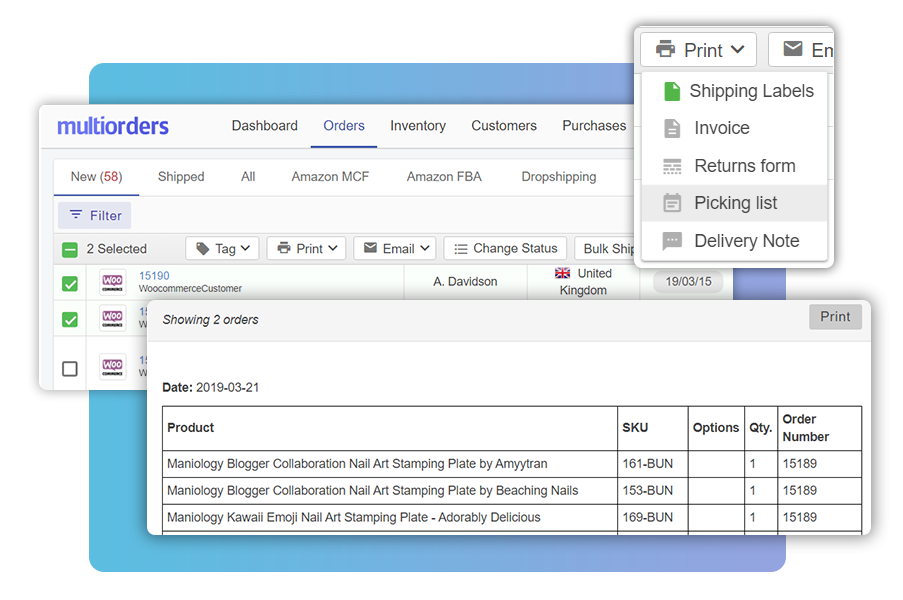The width and height of the screenshot is (903, 600).
Task: Click the tag icon in Tag button
Action: coord(202,249)
